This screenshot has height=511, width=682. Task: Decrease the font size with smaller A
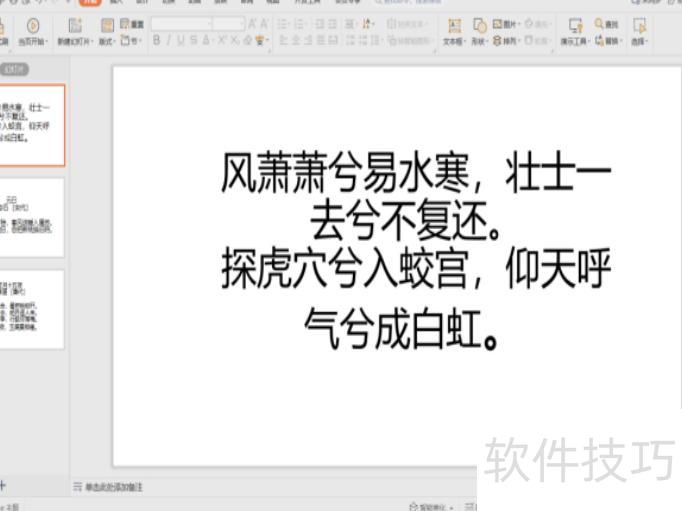click(x=264, y=23)
